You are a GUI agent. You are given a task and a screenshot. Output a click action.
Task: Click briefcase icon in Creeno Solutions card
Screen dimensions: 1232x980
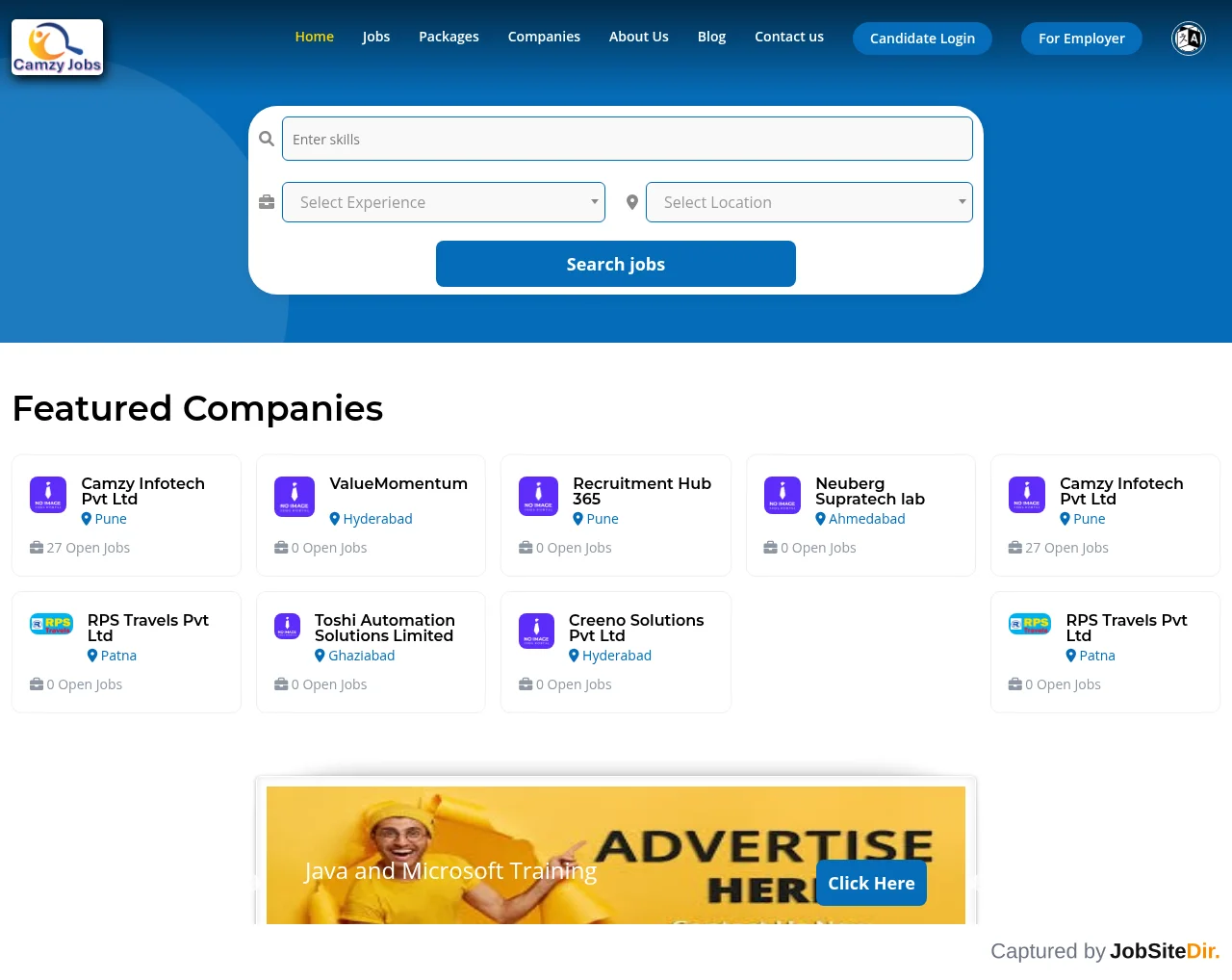pyautogui.click(x=526, y=684)
